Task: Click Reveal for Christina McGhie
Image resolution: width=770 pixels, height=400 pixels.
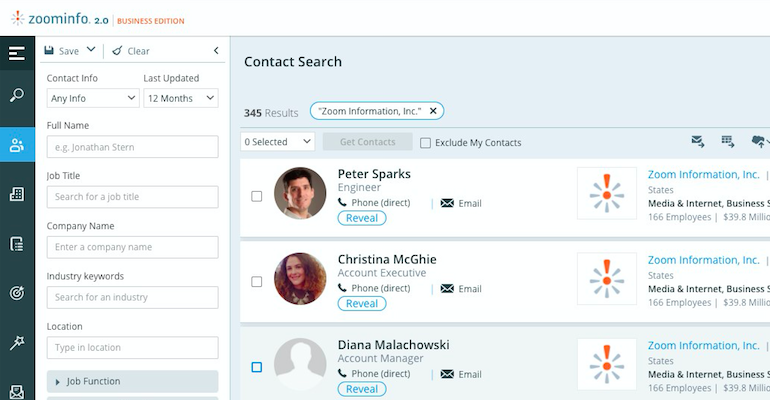Action: (361, 303)
